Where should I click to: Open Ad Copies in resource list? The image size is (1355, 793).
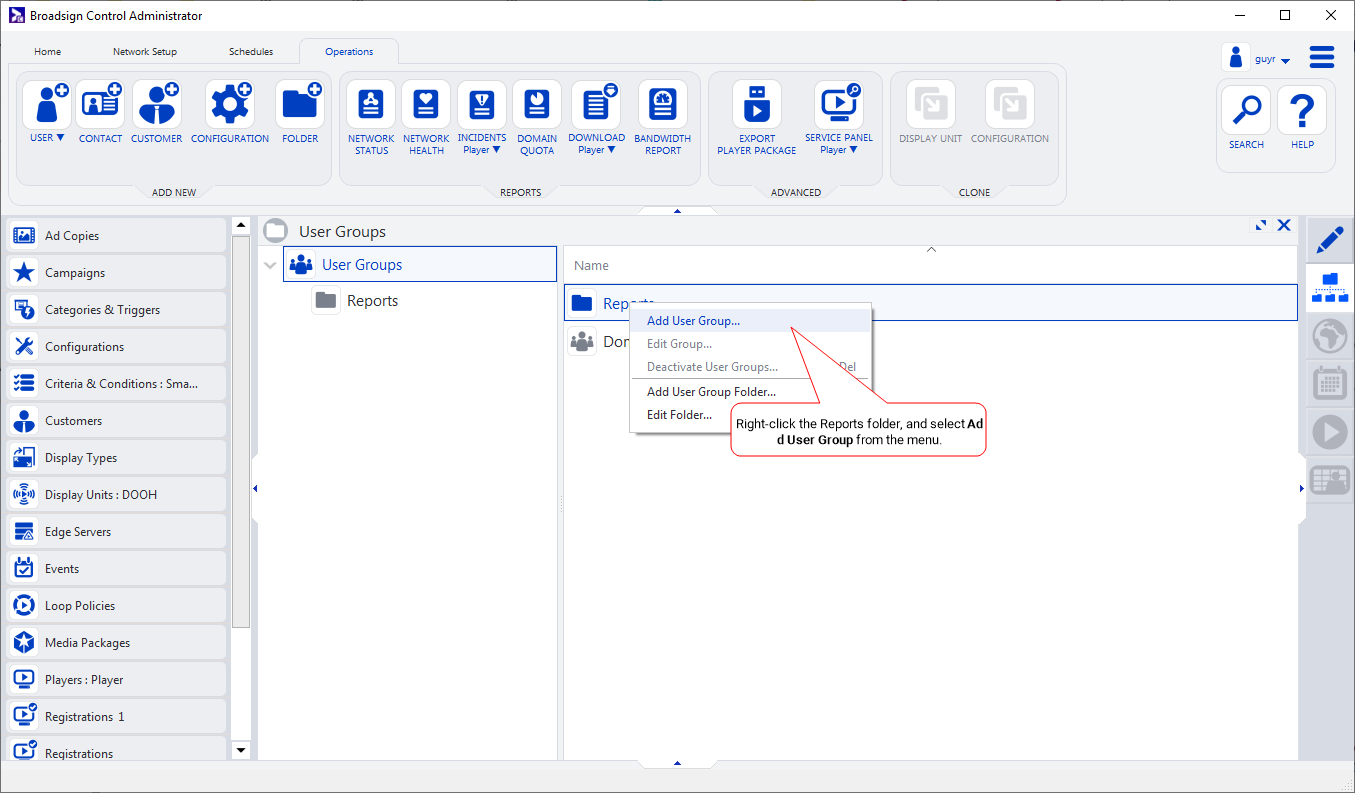(x=116, y=236)
